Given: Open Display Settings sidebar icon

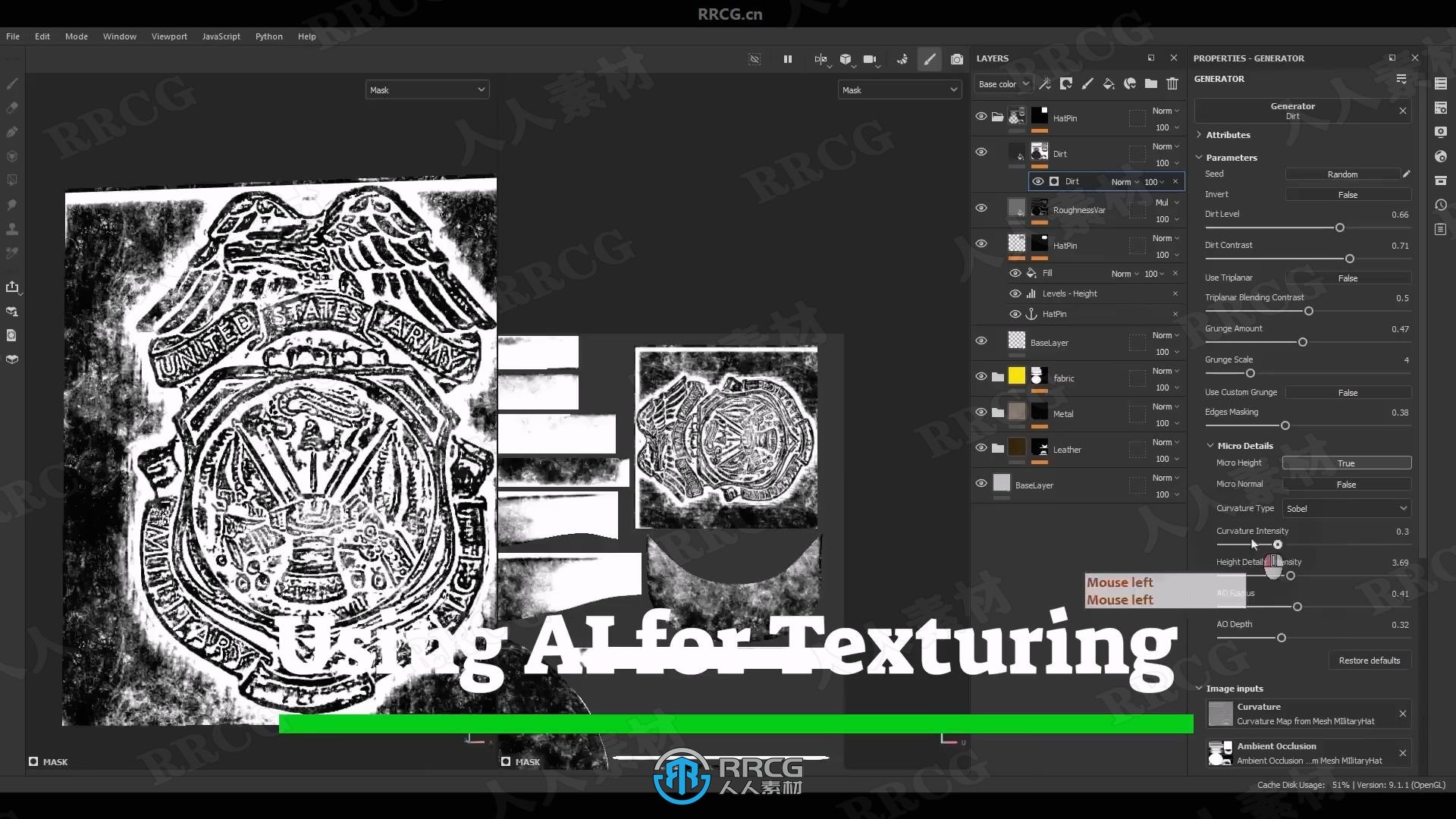Looking at the screenshot, I should [x=1441, y=132].
